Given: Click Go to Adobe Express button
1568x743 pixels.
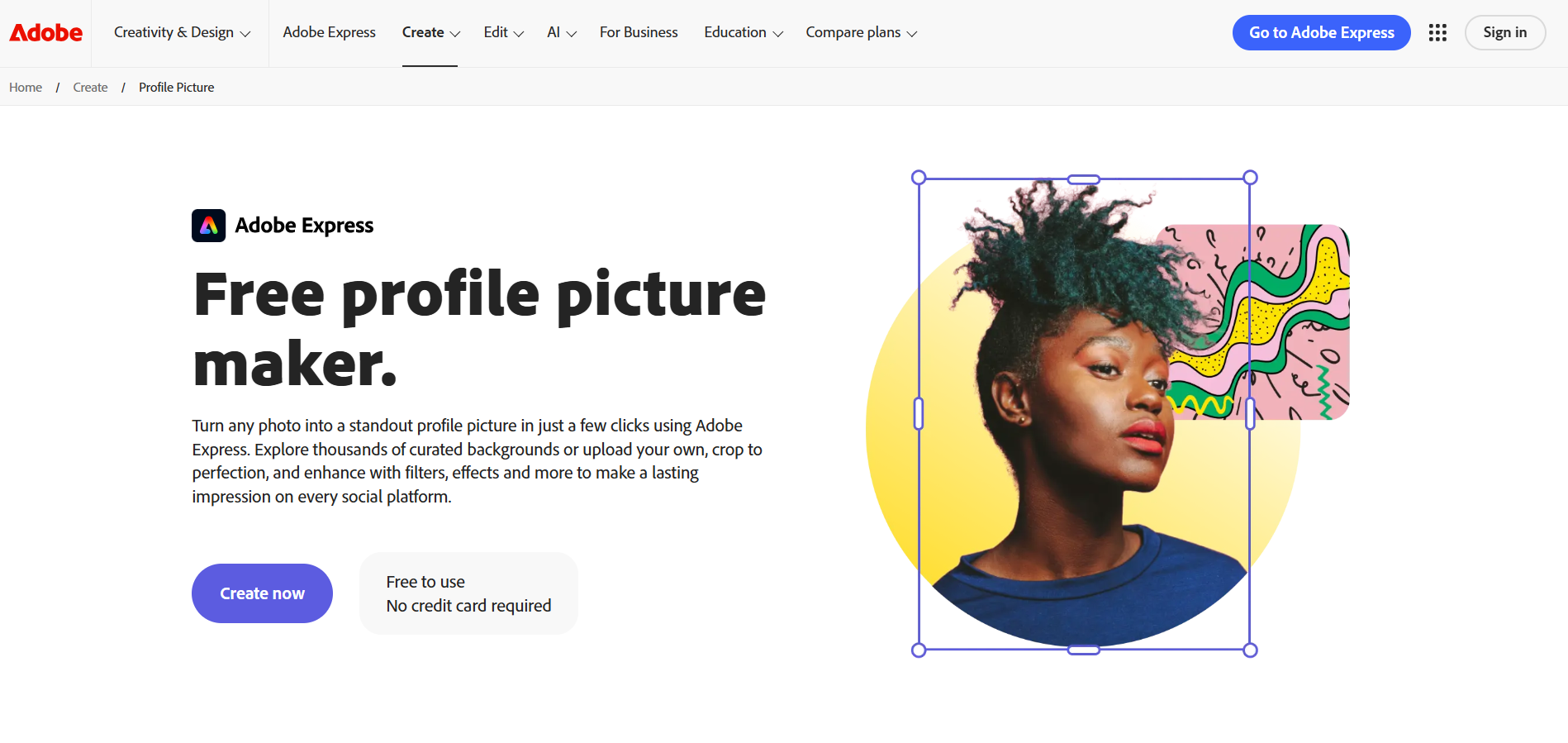Looking at the screenshot, I should pyautogui.click(x=1321, y=33).
